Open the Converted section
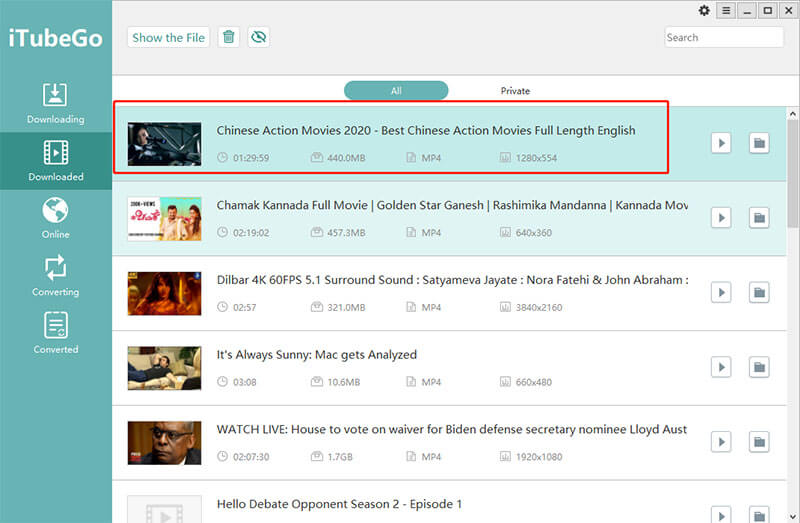 [x=55, y=333]
